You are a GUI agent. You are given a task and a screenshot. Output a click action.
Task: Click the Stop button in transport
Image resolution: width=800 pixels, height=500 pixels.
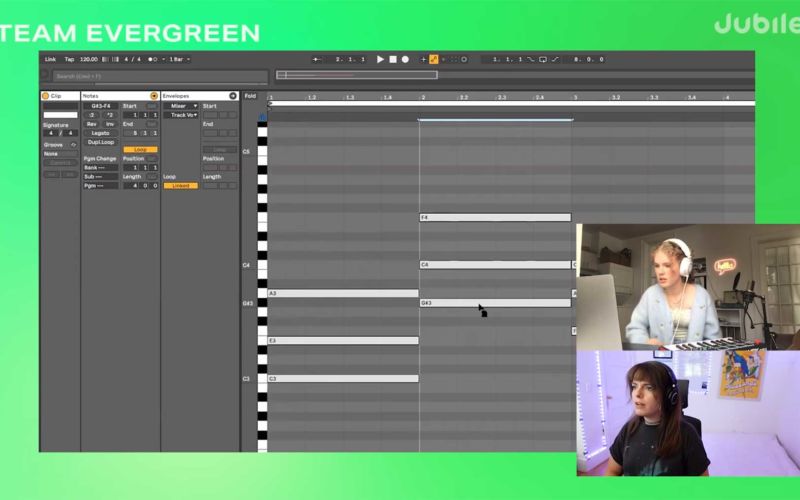click(392, 59)
